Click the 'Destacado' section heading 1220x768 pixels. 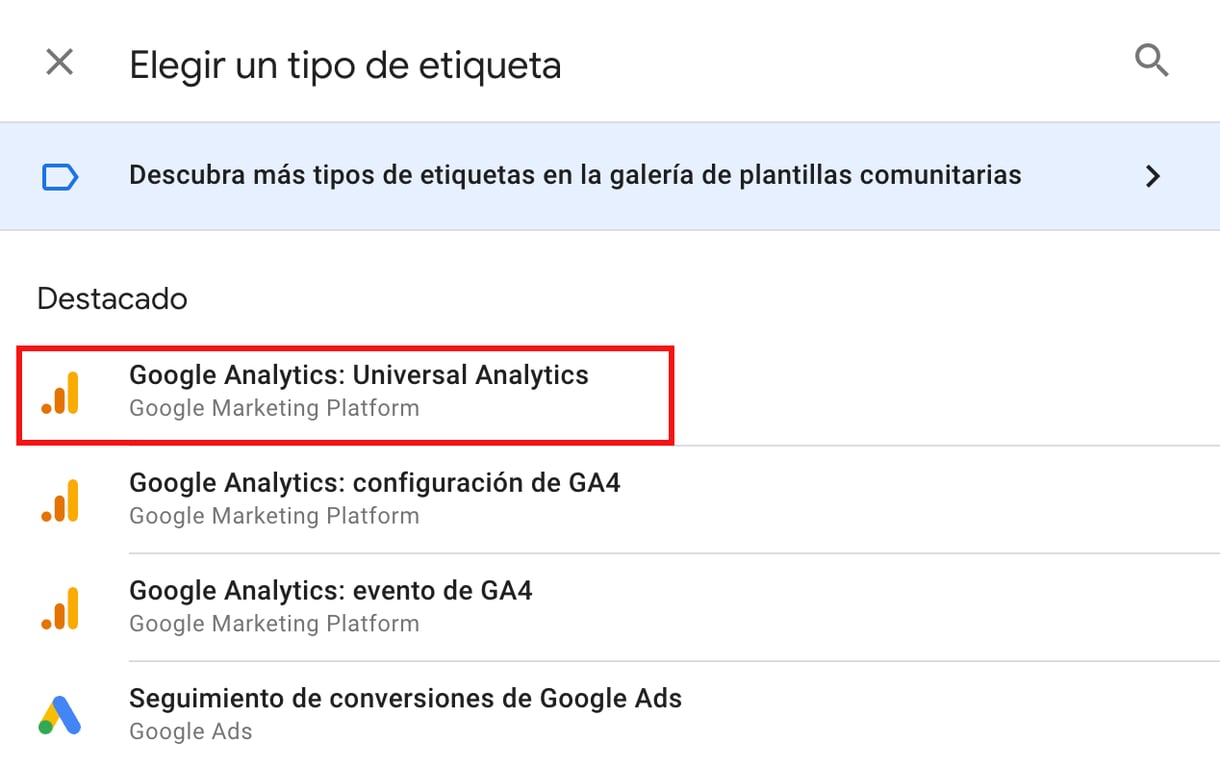tap(112, 299)
